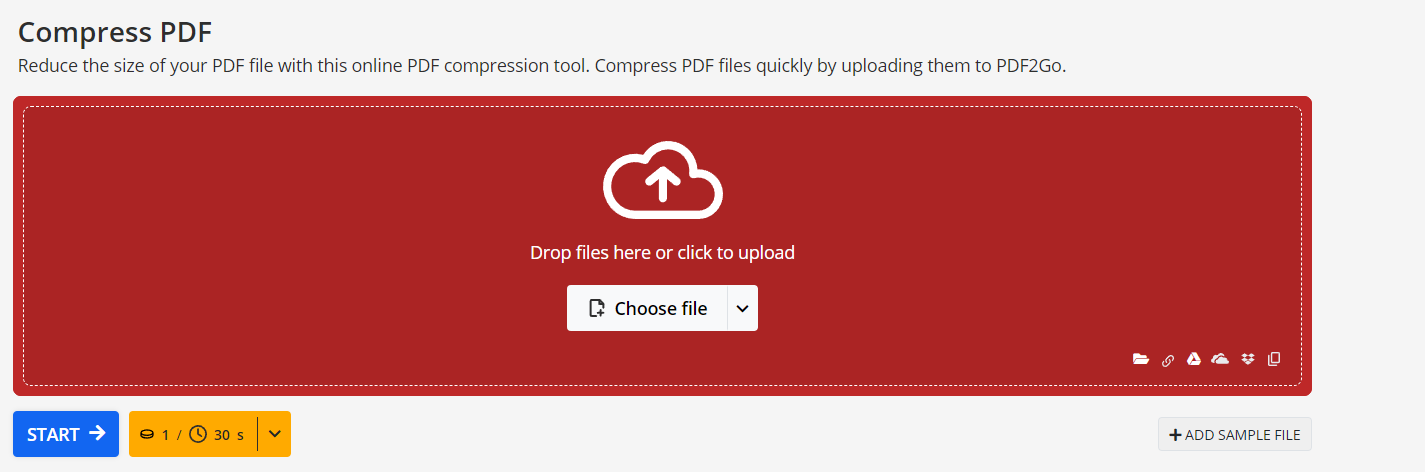Click the clock icon beside 30 s

198,434
